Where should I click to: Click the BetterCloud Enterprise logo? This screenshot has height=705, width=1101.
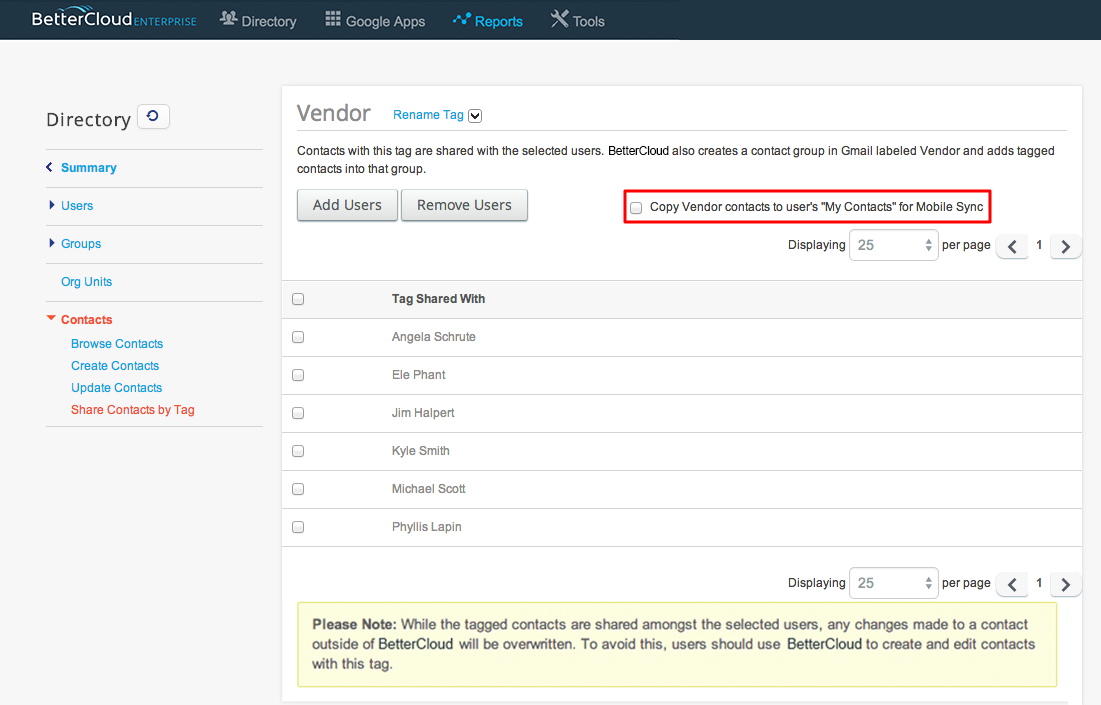coord(114,18)
